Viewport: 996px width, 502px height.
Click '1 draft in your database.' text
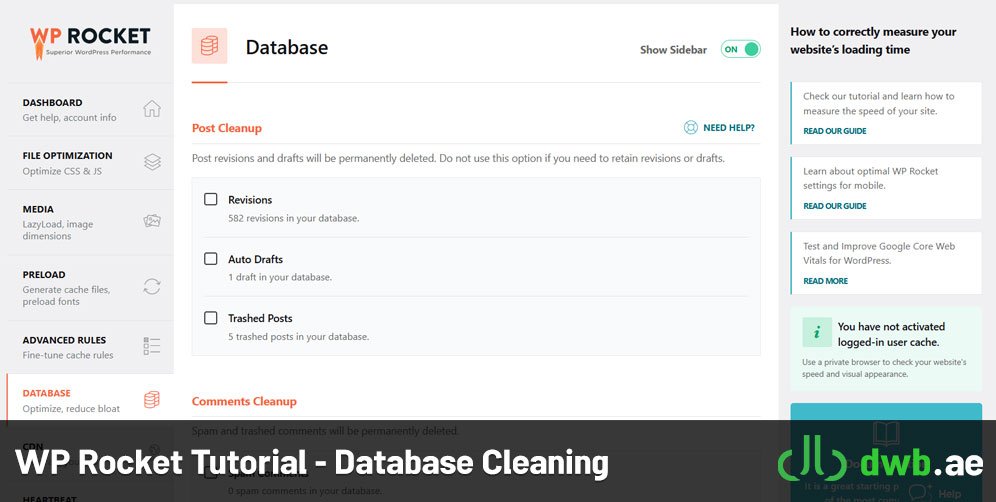(x=280, y=277)
